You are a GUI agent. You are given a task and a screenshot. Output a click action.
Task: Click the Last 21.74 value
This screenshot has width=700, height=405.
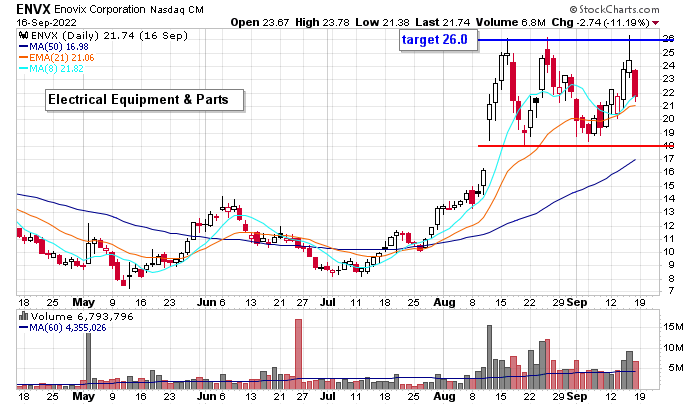[442, 22]
